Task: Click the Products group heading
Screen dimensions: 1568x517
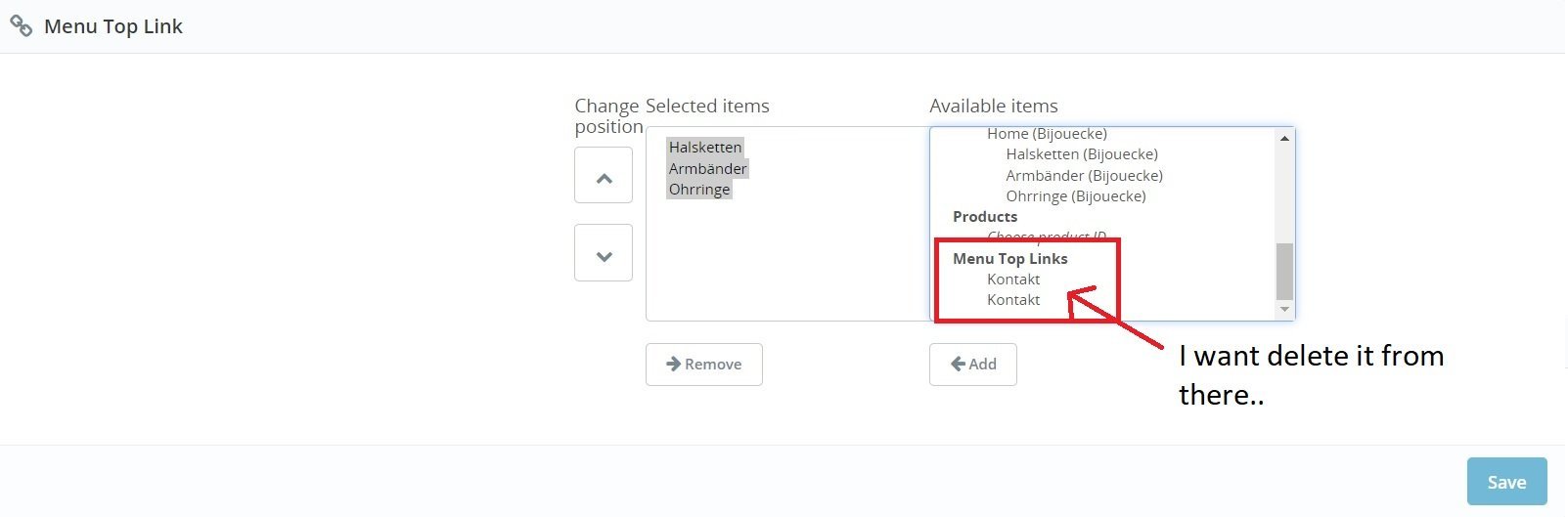Action: (x=985, y=217)
